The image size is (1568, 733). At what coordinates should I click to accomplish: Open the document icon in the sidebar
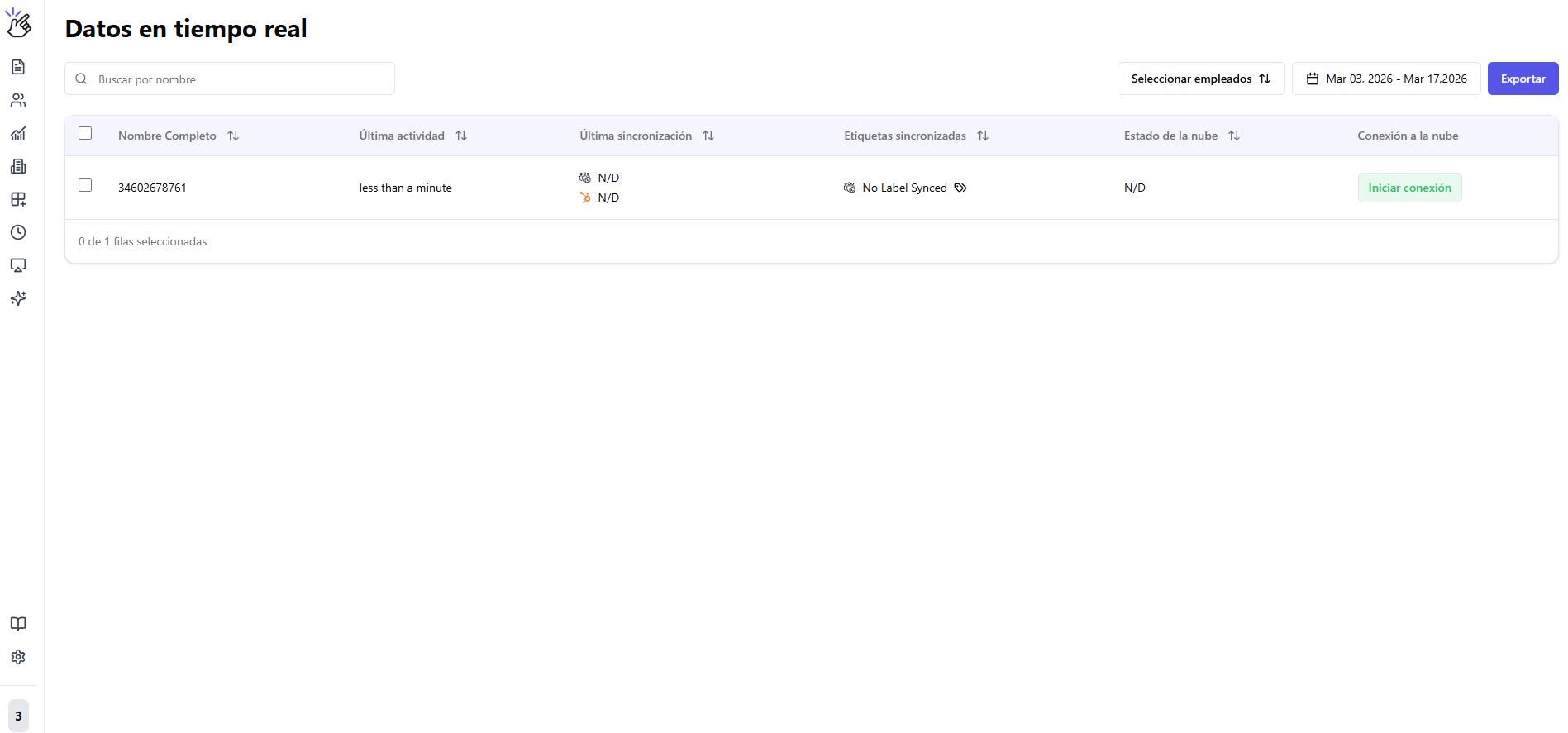18,67
